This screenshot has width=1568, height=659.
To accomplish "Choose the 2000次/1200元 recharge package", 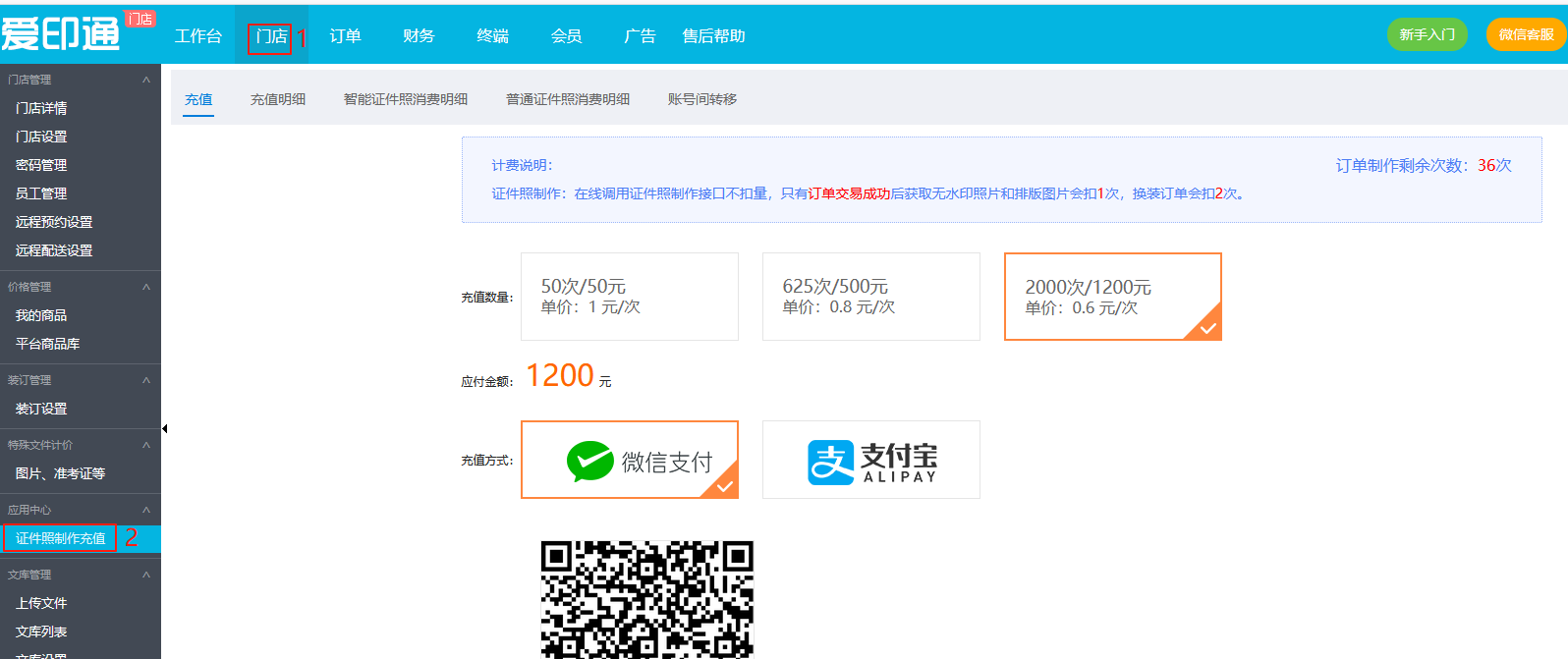I will (x=1112, y=297).
